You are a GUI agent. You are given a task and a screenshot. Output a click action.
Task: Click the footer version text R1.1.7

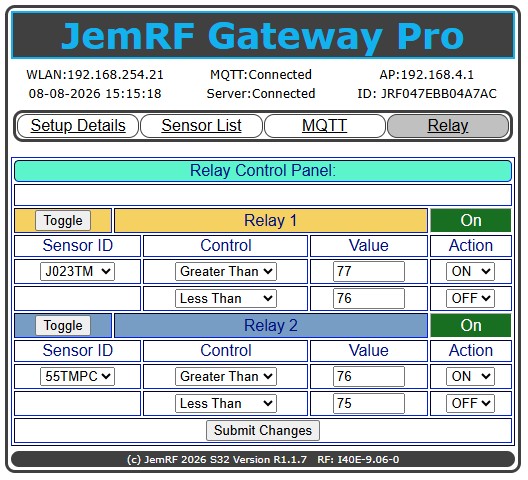(290, 459)
